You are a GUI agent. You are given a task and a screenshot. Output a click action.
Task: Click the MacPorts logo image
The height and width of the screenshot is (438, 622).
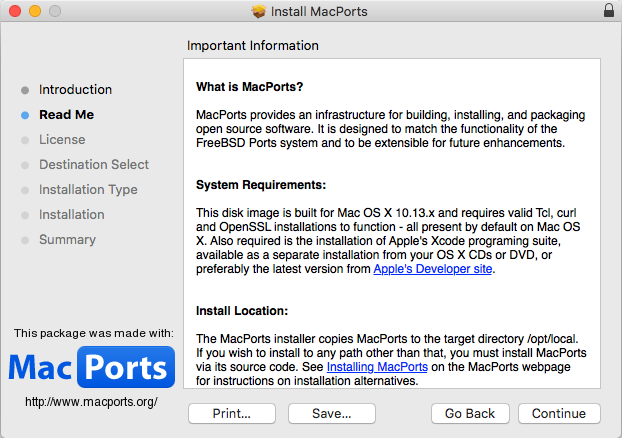[x=91, y=368]
